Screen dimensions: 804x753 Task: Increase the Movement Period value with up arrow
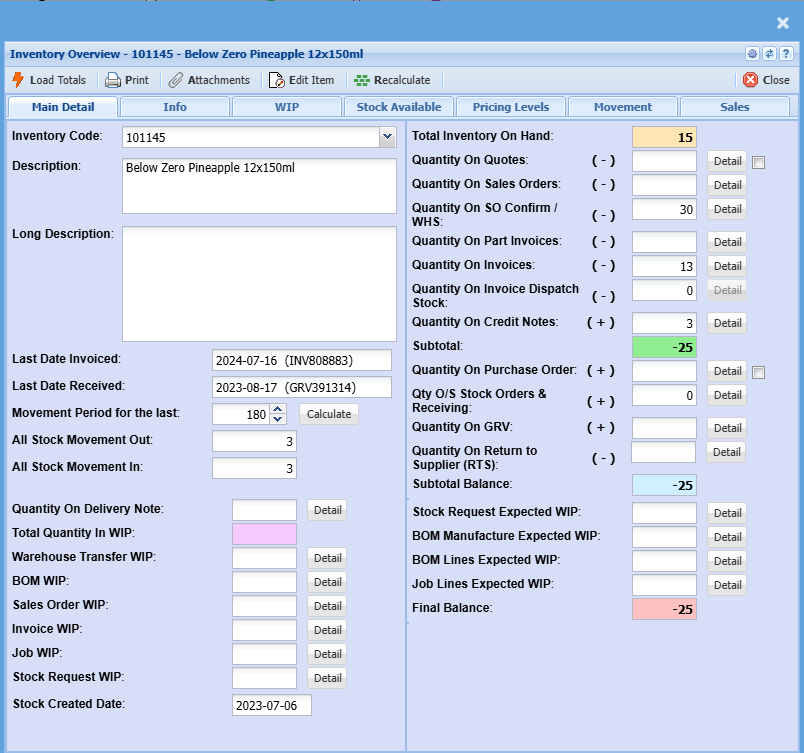[278, 409]
